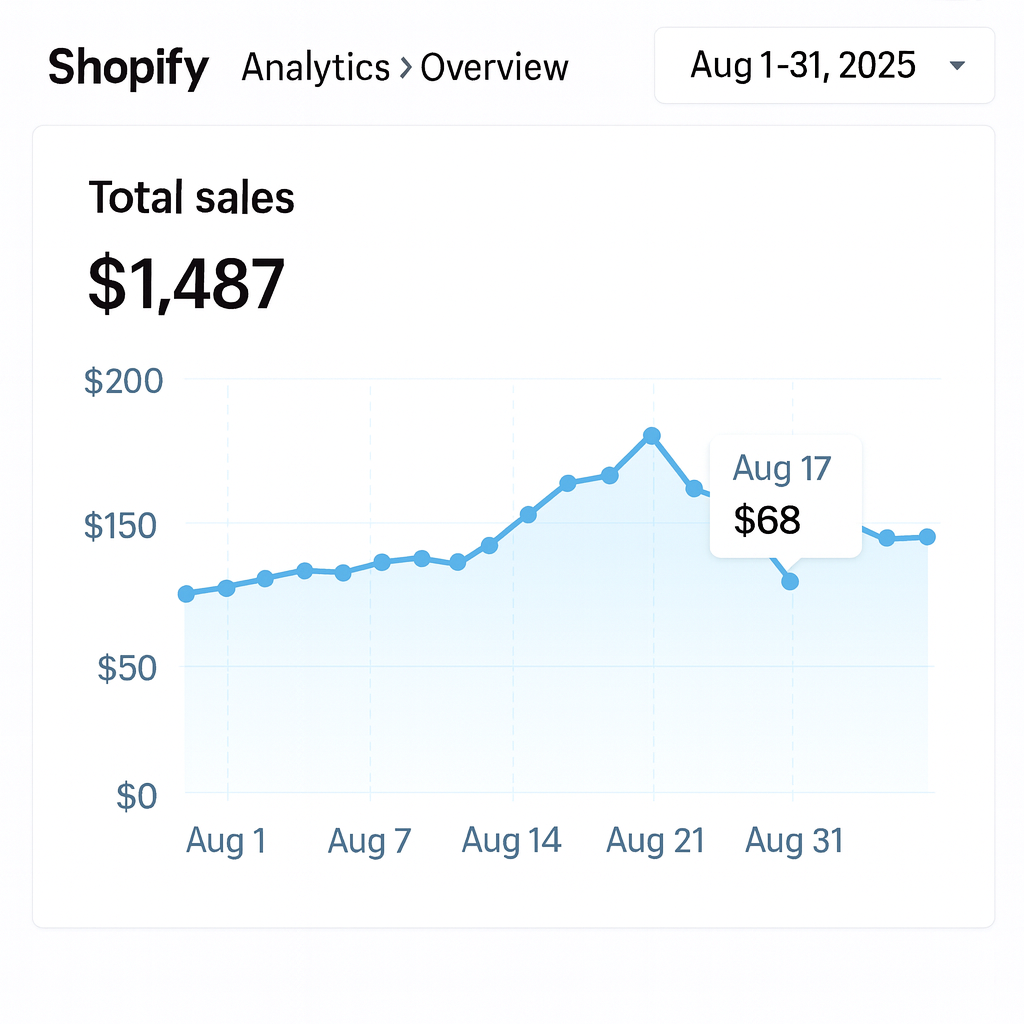Open the Analytics breadcrumb link
1024x1024 pixels.
tap(316, 68)
